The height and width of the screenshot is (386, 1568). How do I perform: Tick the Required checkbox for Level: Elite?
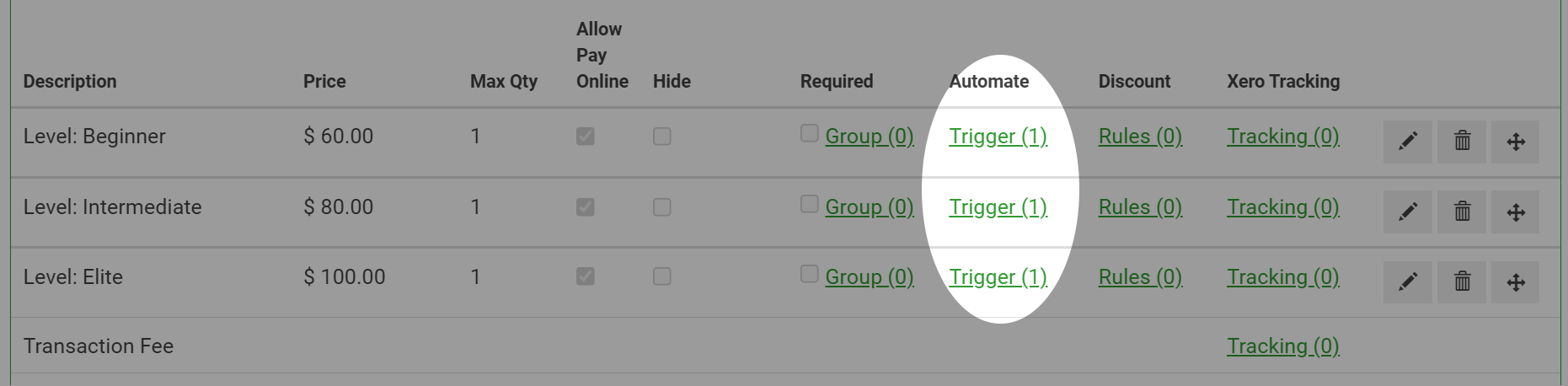click(x=809, y=274)
